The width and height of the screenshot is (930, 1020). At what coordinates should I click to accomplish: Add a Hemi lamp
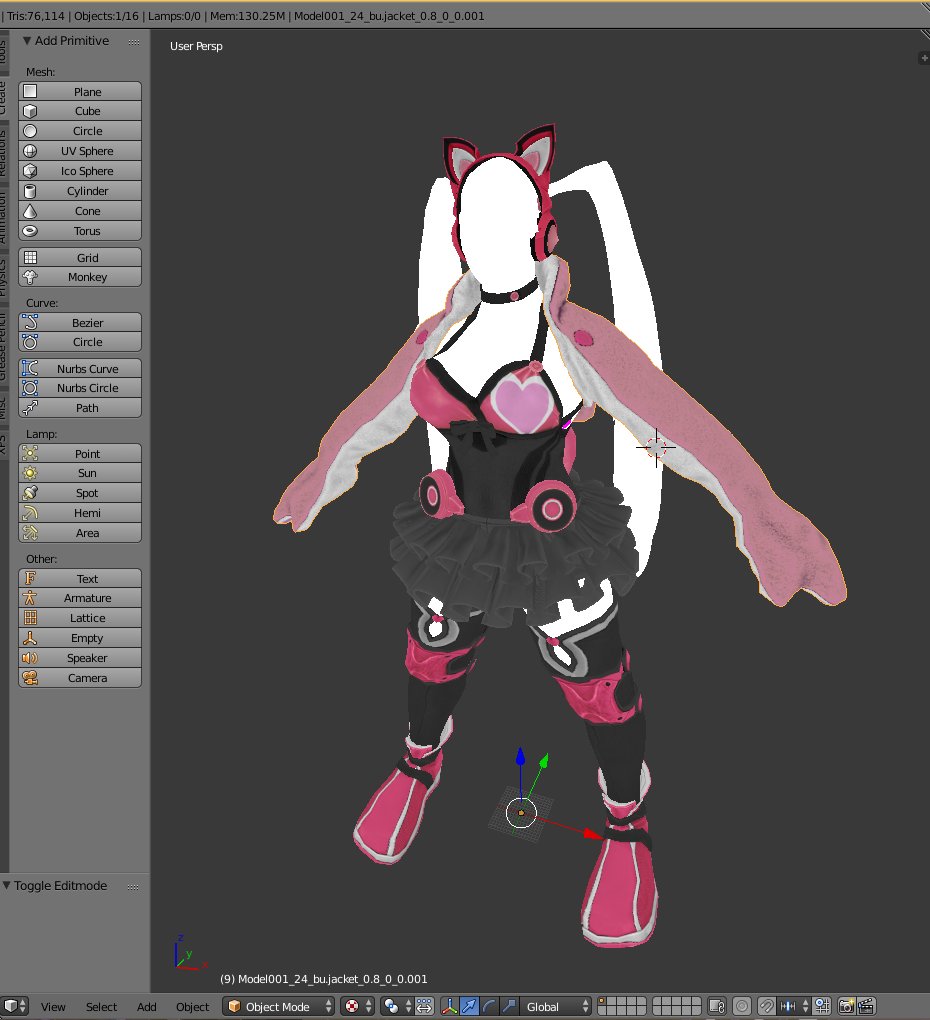[80, 513]
